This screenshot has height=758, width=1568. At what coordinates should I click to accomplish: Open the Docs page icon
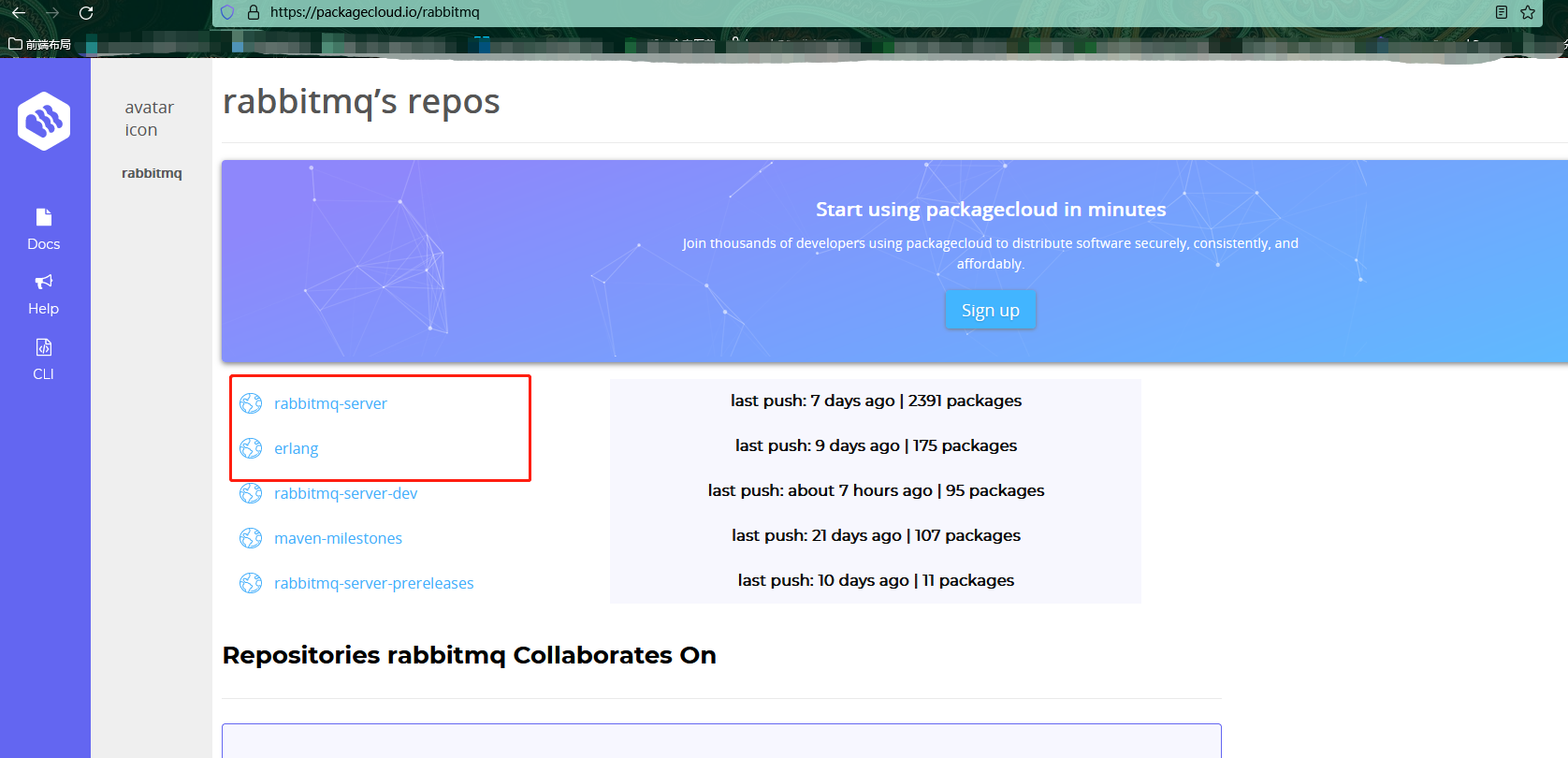44,217
